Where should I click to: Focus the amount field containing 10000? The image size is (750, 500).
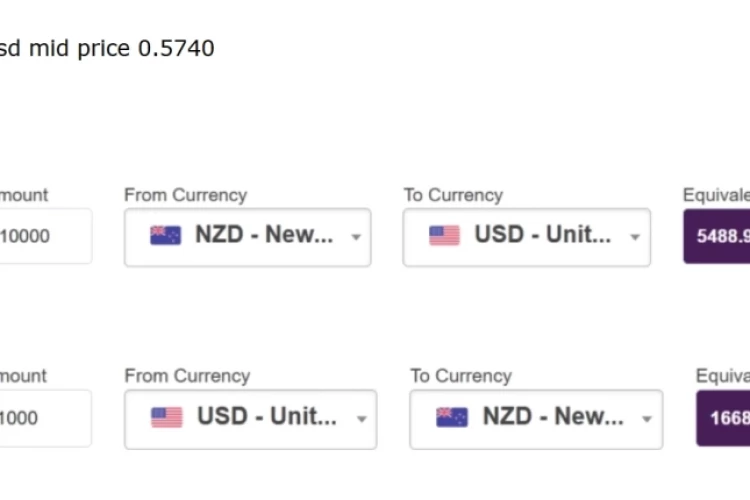pos(45,236)
